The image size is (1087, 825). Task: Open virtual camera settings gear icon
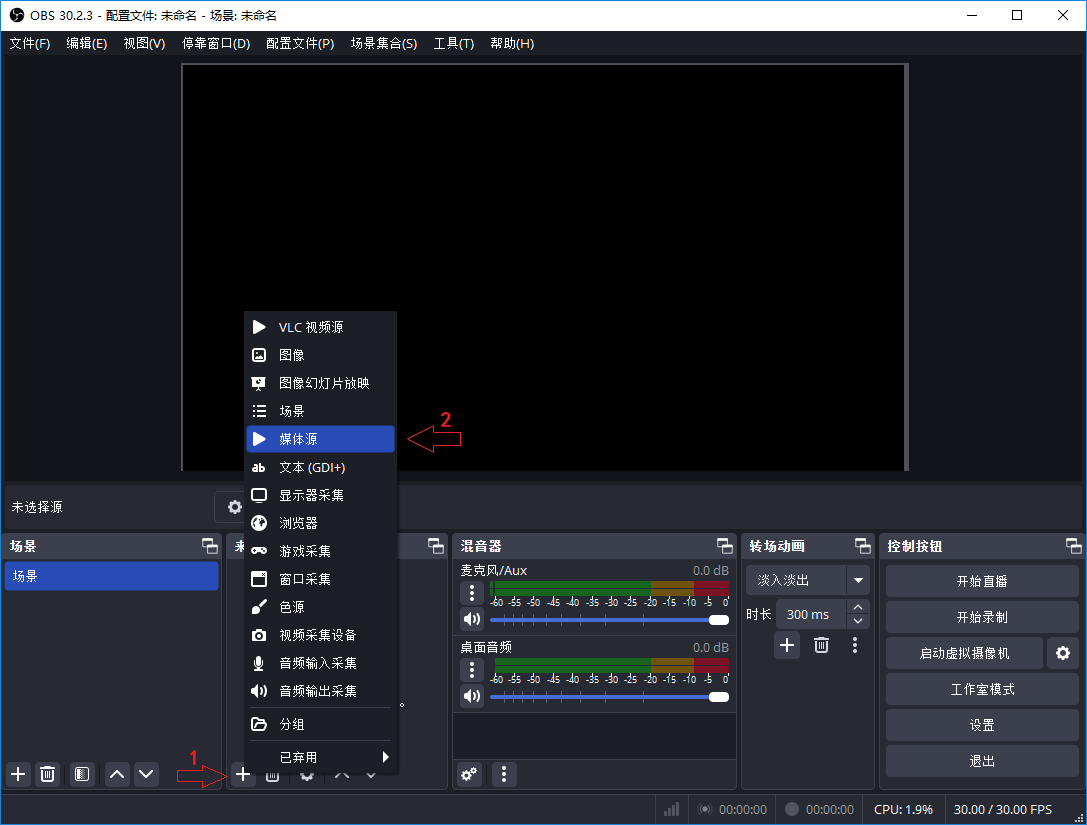(1062, 653)
